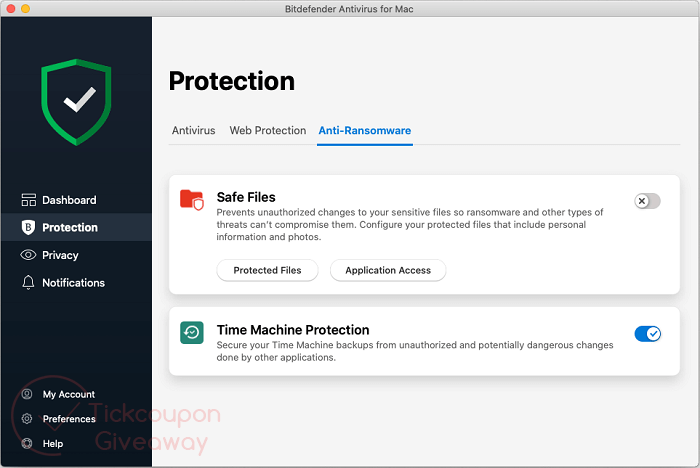Open My Account link
This screenshot has height=468, width=700.
click(x=69, y=394)
